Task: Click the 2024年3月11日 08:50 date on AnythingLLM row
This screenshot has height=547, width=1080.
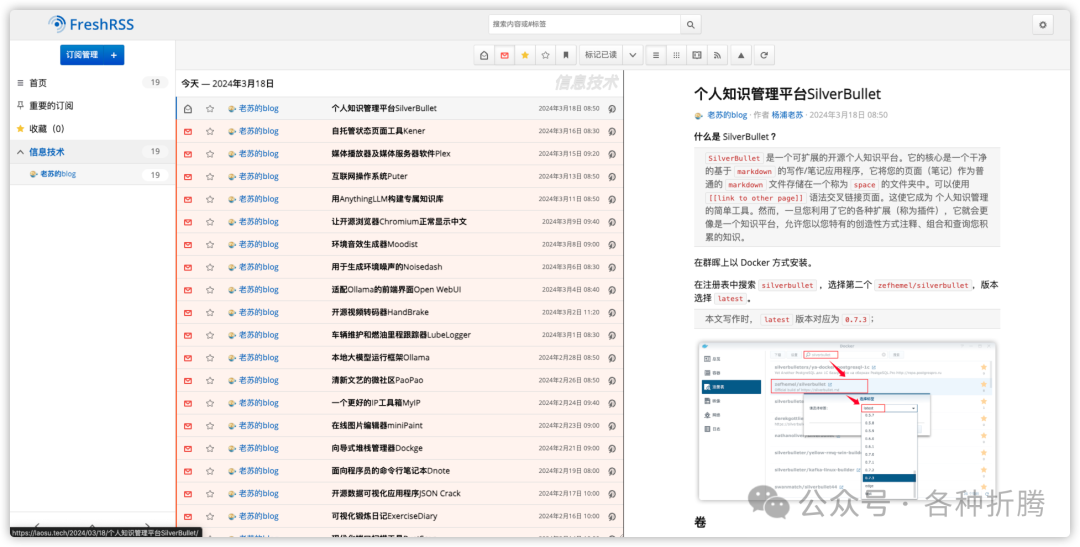Action: (x=568, y=199)
